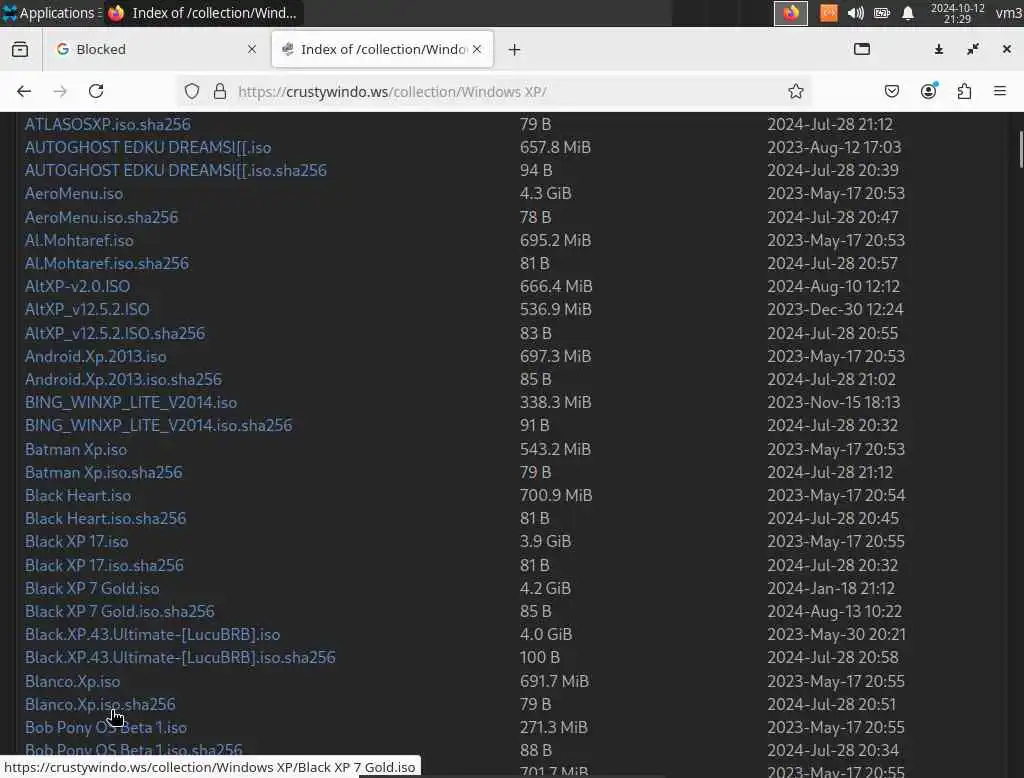The width and height of the screenshot is (1024, 778).
Task: Focus the Firefox taskbar window button
Action: 202,13
